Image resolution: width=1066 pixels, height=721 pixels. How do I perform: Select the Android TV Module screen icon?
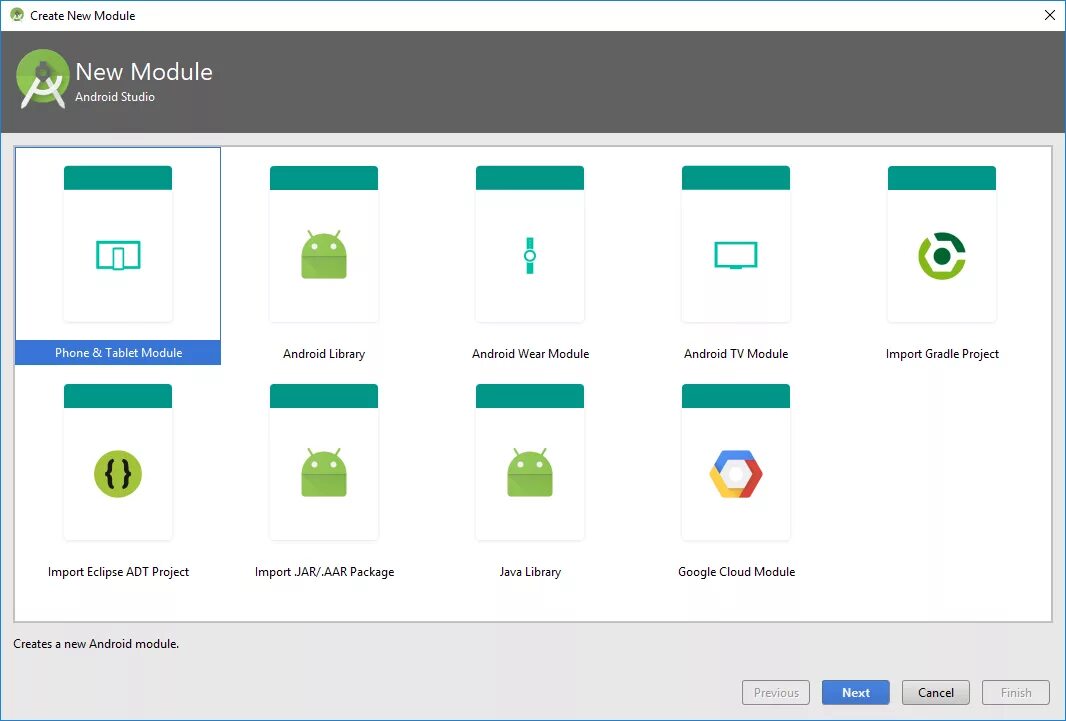click(736, 256)
